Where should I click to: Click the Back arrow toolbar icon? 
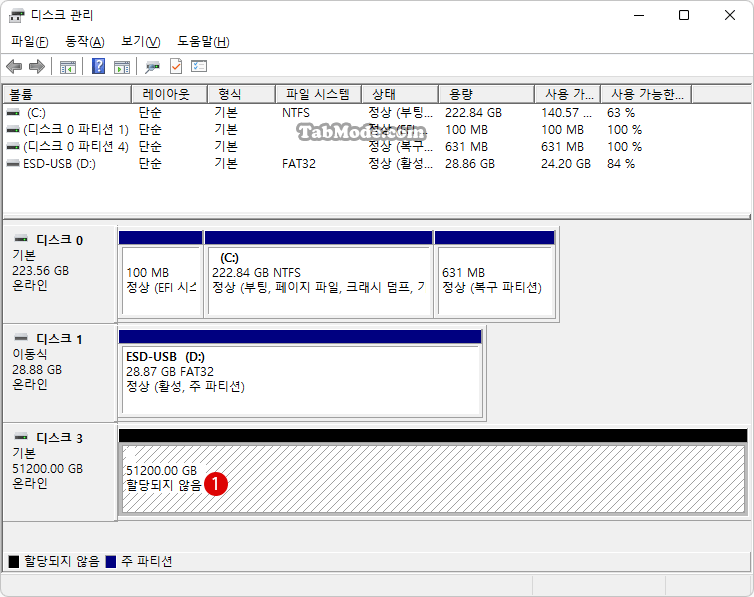click(14, 66)
